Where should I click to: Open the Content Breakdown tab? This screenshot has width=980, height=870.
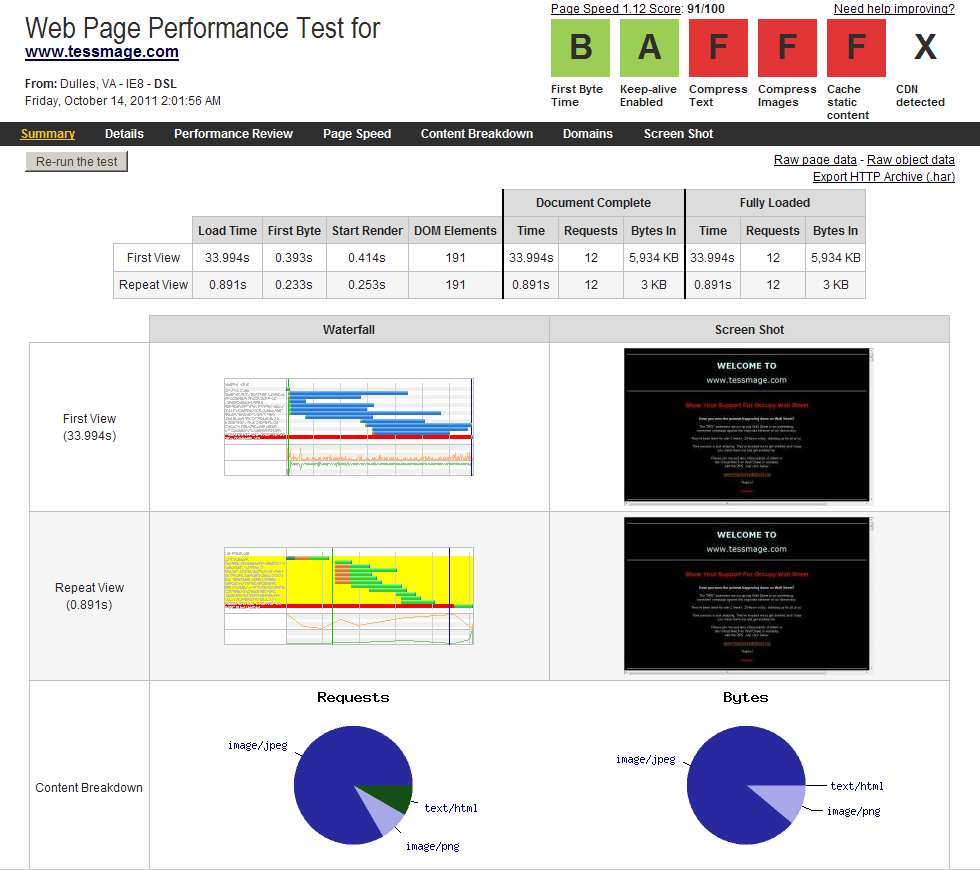(476, 134)
